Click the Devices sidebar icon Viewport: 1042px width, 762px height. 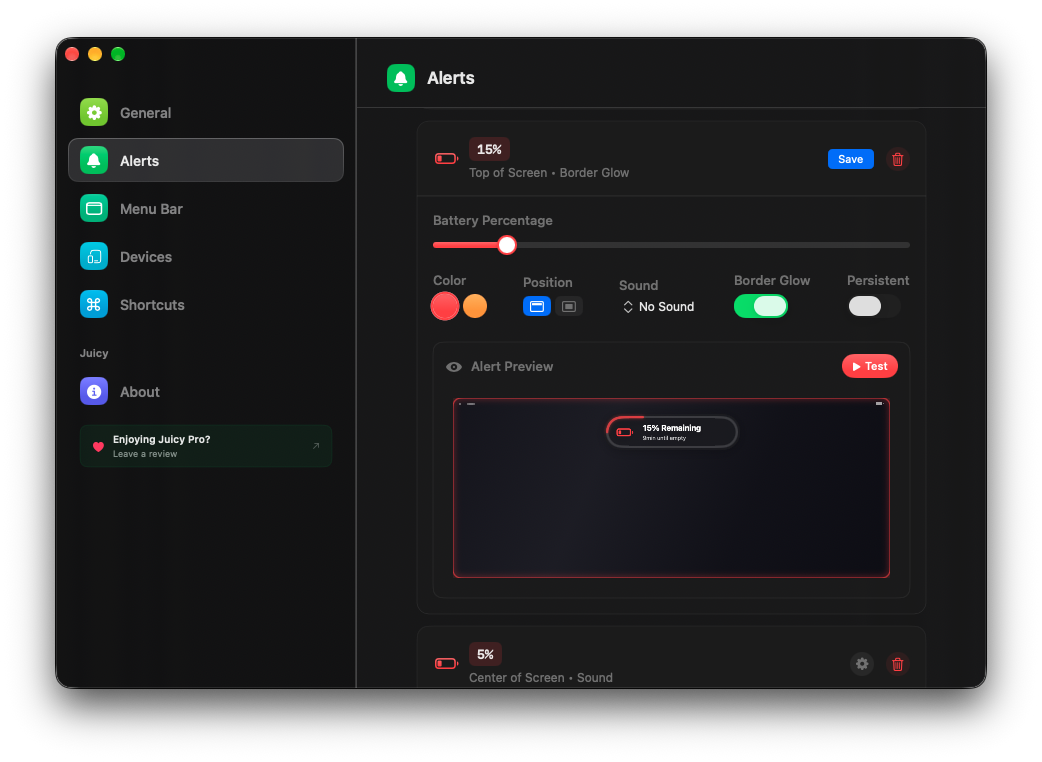94,256
